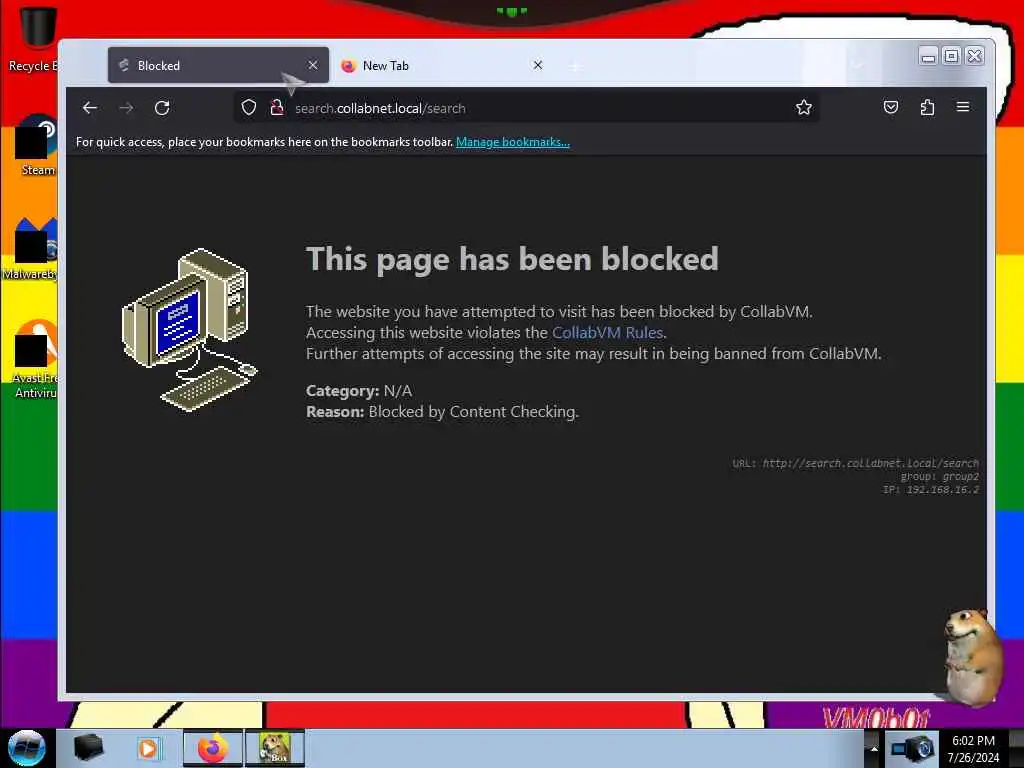Open the Windows Start orb

pos(26,748)
